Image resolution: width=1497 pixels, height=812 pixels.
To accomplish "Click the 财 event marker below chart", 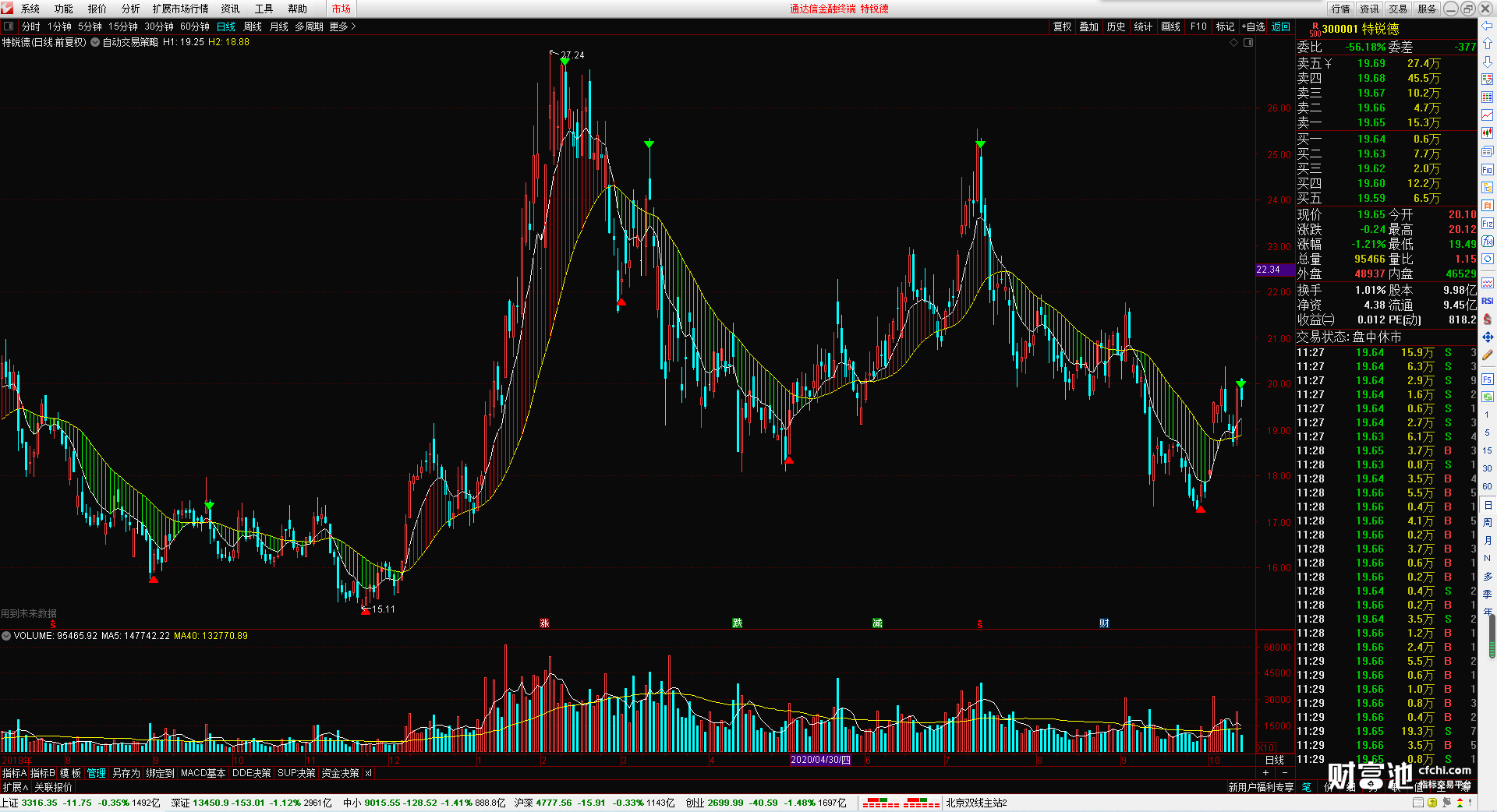I will pyautogui.click(x=1104, y=623).
